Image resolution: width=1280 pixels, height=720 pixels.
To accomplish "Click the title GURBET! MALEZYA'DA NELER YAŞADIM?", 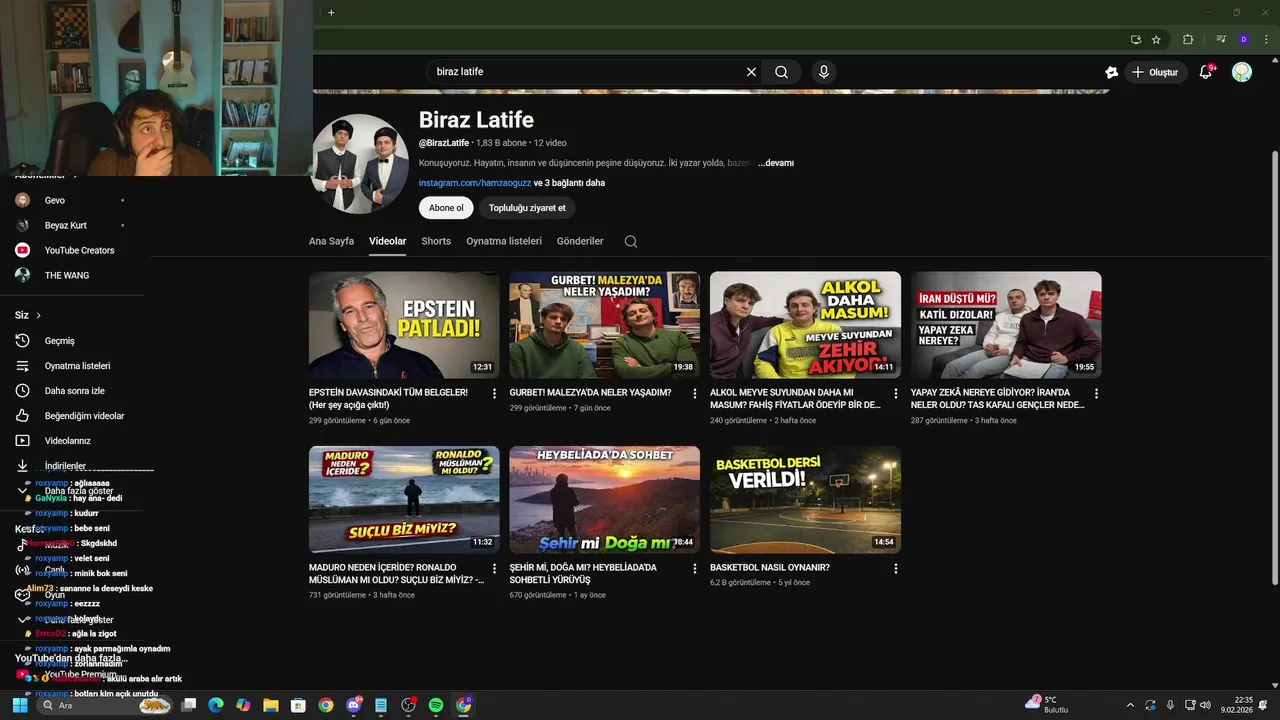I will tap(590, 393).
